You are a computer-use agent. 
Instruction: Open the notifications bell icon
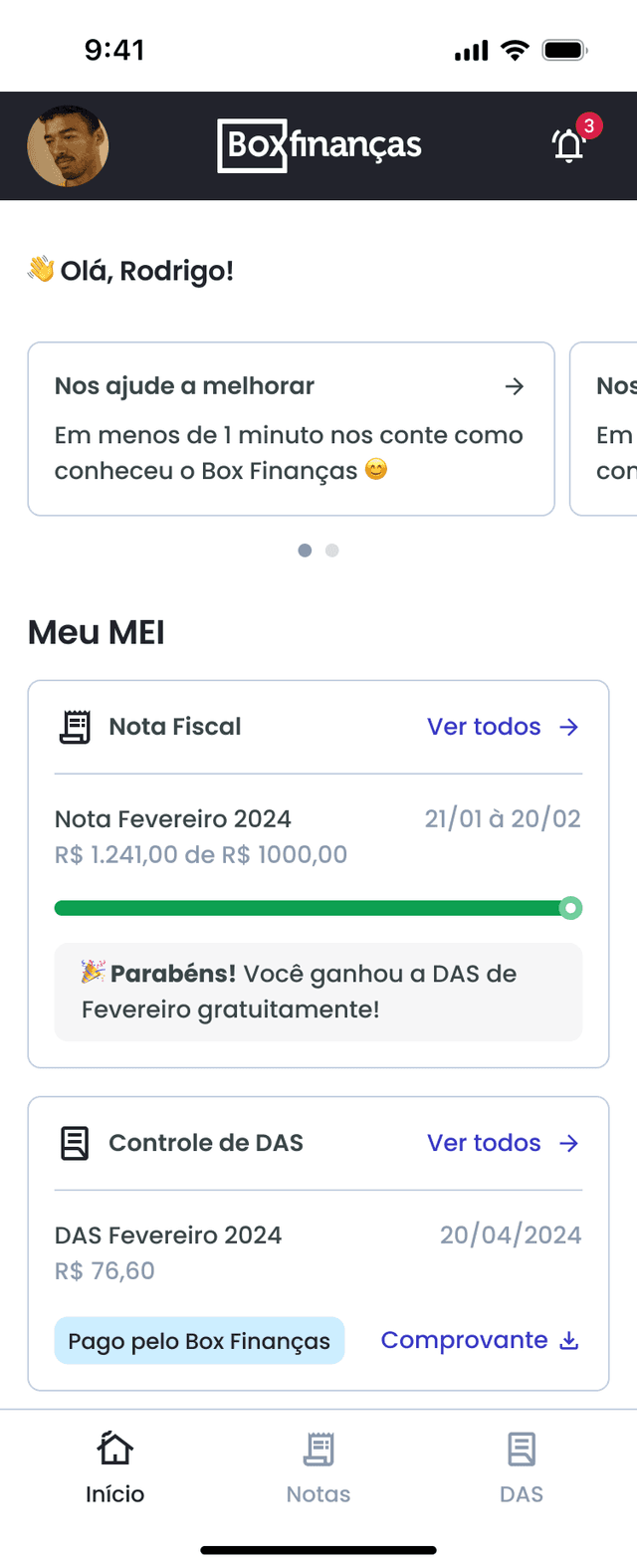point(569,145)
